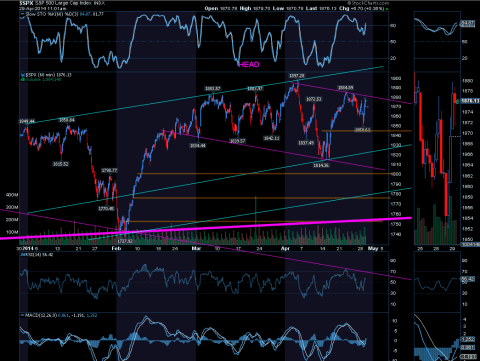Click the High value in the header

point(261,8)
